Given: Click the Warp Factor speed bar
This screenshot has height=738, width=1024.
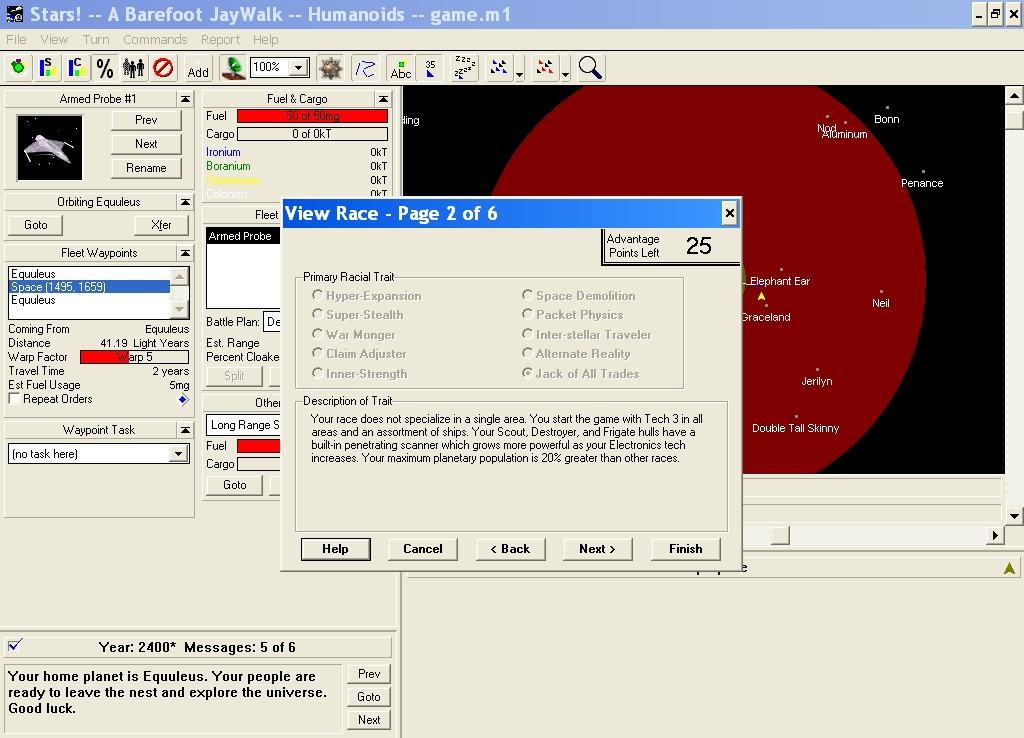Looking at the screenshot, I should (x=134, y=357).
